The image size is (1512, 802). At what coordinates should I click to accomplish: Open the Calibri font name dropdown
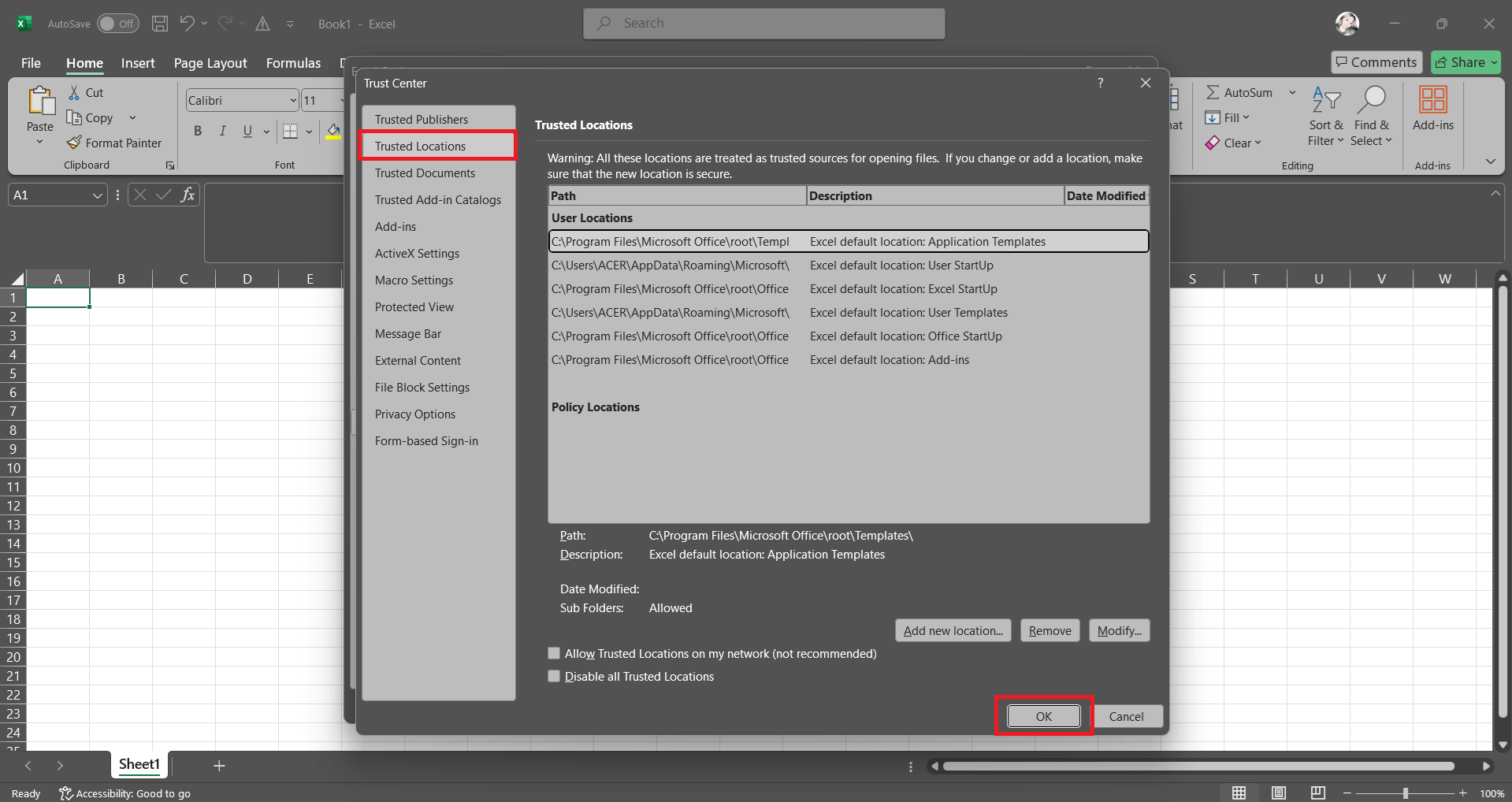coord(293,100)
